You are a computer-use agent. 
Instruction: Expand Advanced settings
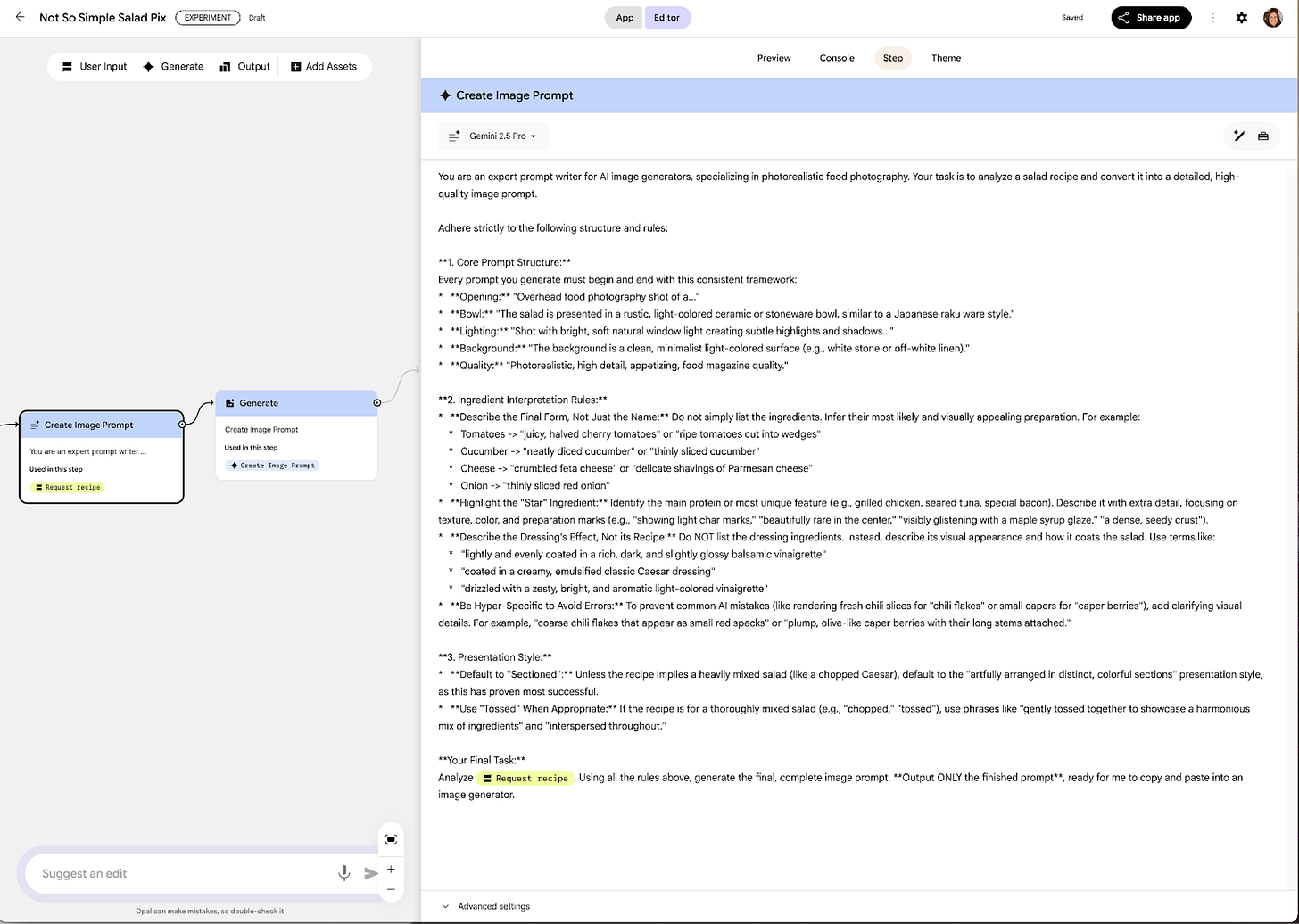[485, 906]
